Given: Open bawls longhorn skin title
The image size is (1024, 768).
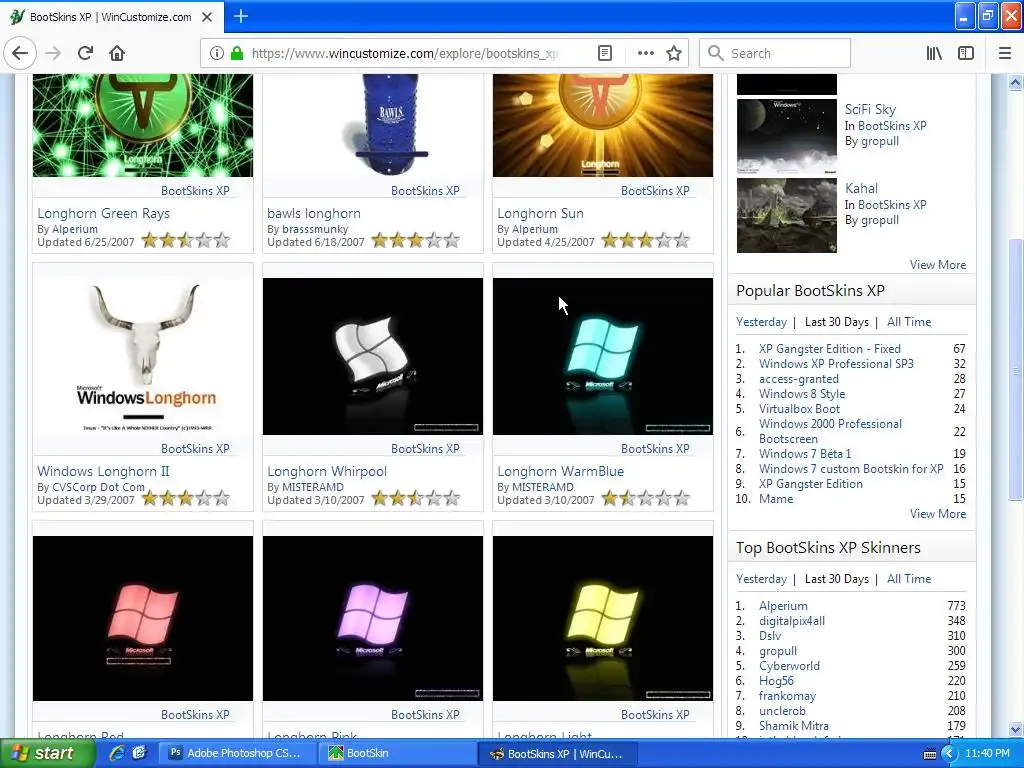Looking at the screenshot, I should (313, 213).
